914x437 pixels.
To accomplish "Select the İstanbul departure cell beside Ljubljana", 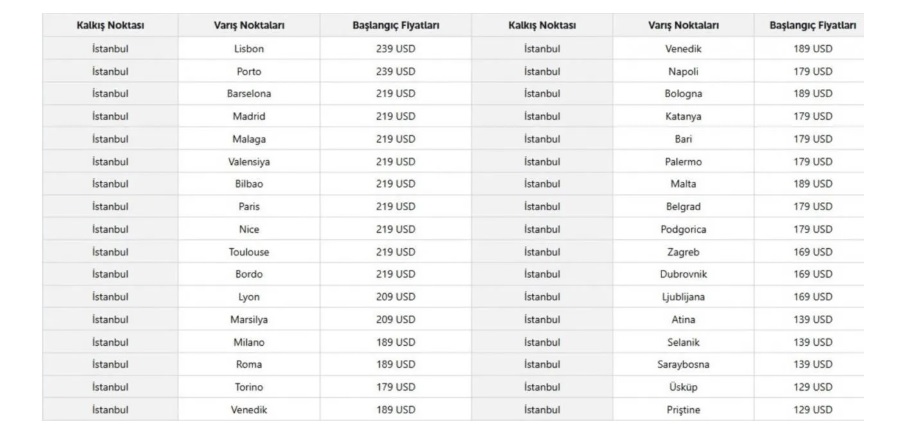I will coord(541,297).
